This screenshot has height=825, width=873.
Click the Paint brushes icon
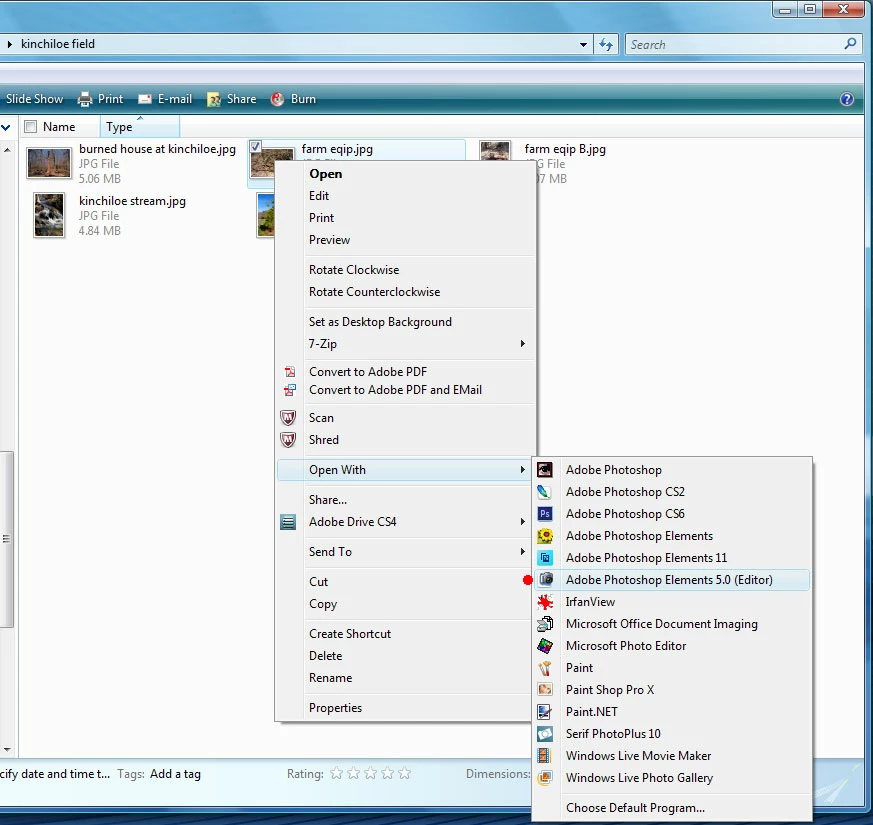pyautogui.click(x=545, y=667)
